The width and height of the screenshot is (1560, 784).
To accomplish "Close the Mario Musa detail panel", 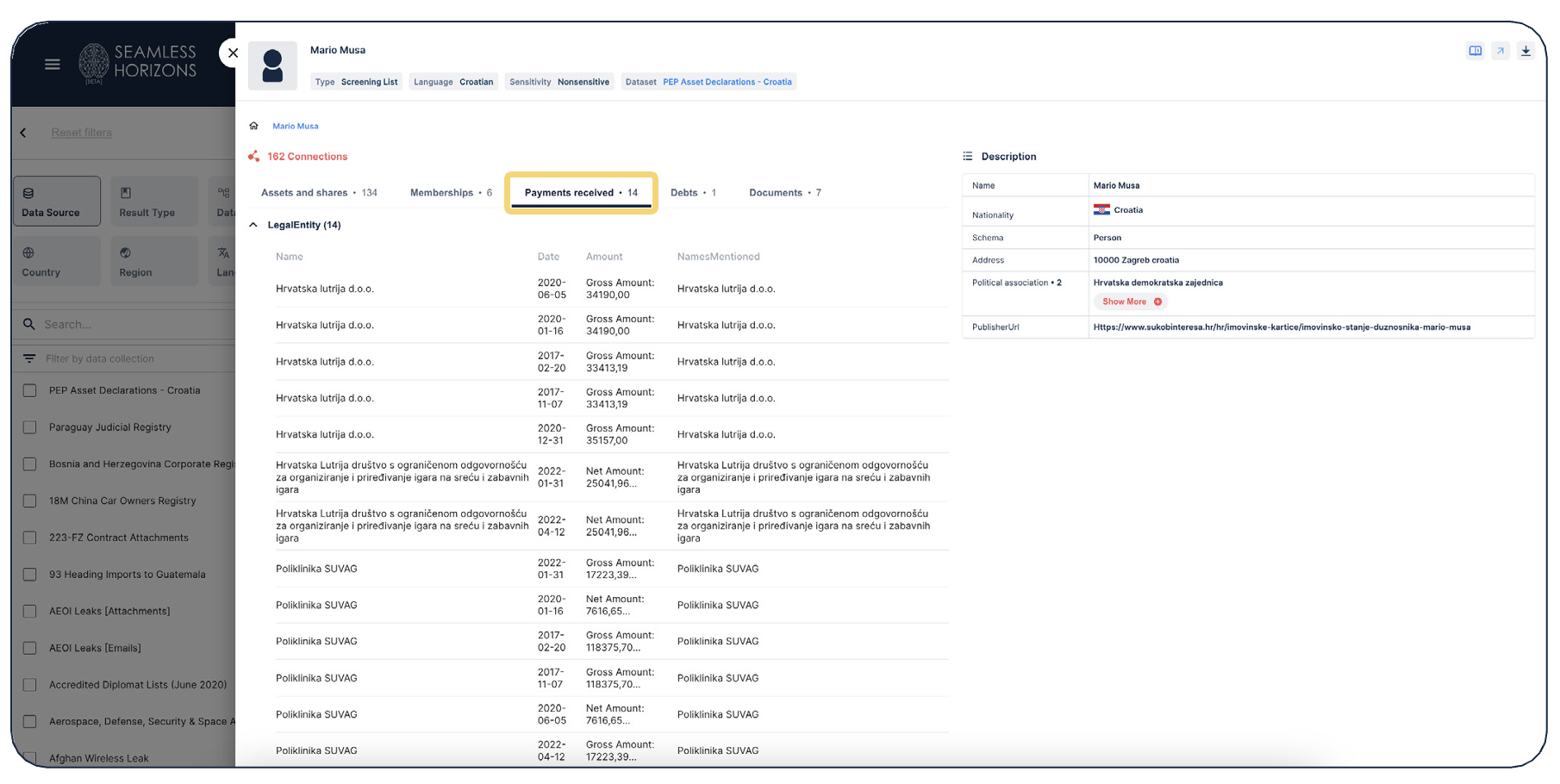I will coord(233,53).
